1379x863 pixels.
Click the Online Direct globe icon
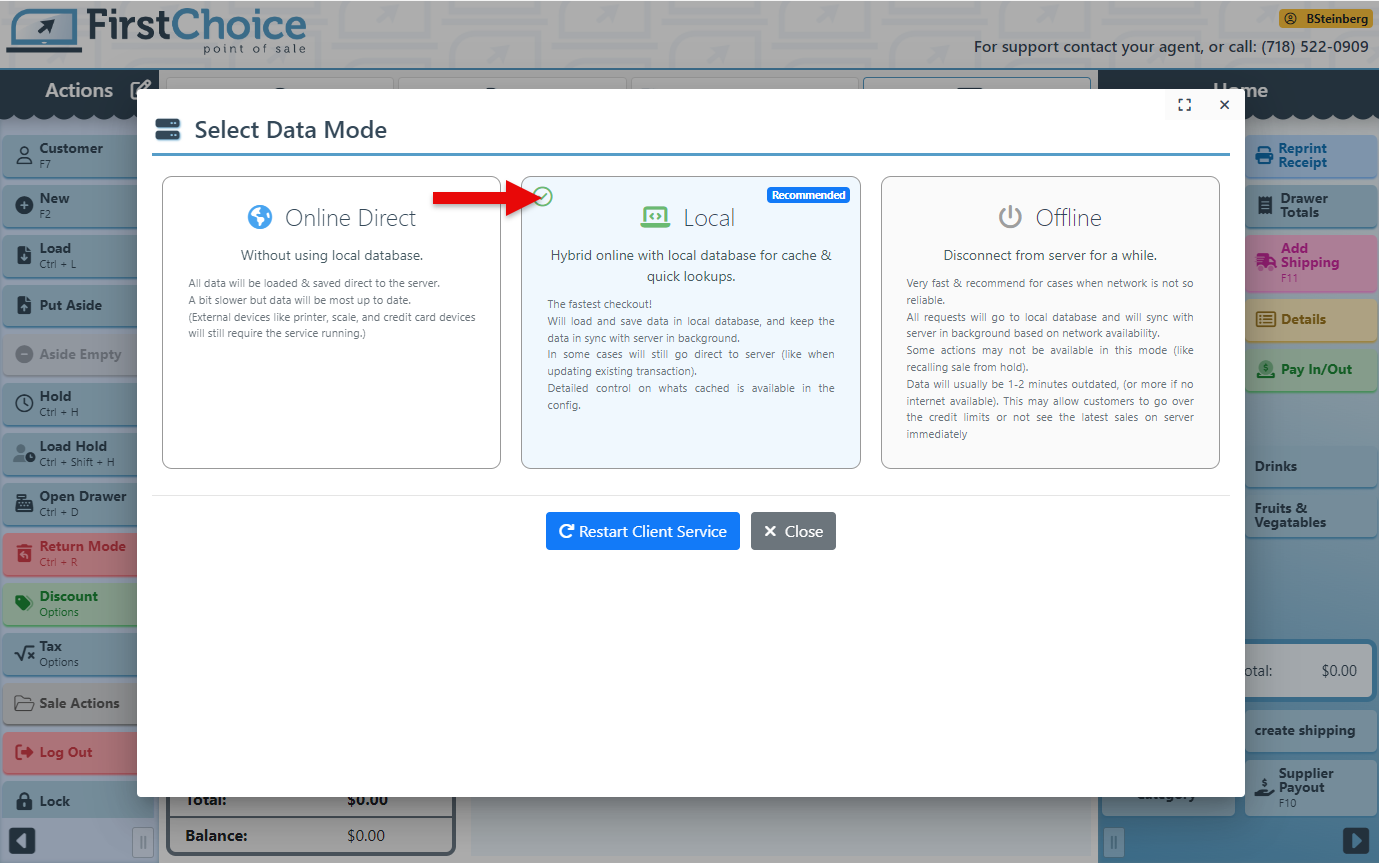(260, 217)
